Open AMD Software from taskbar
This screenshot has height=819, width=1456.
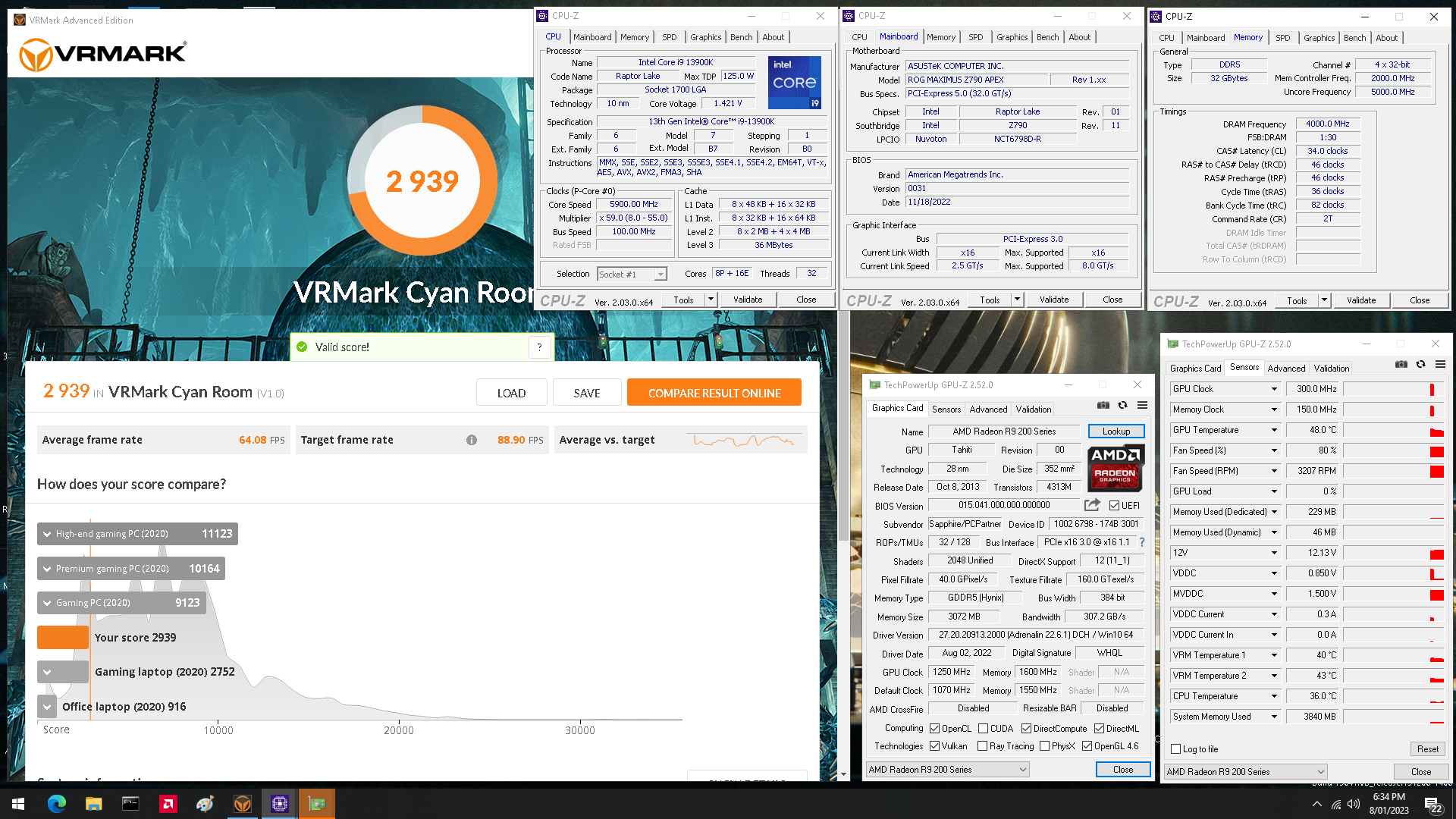(168, 803)
